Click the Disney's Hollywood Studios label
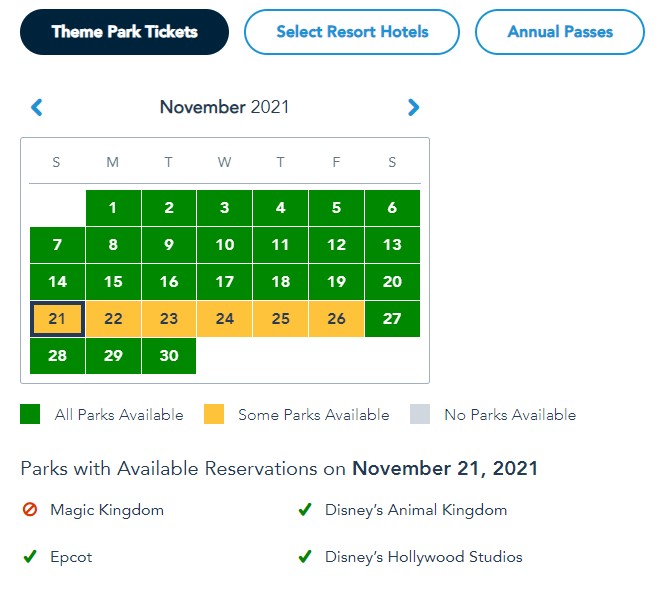663x591 pixels. [x=423, y=557]
